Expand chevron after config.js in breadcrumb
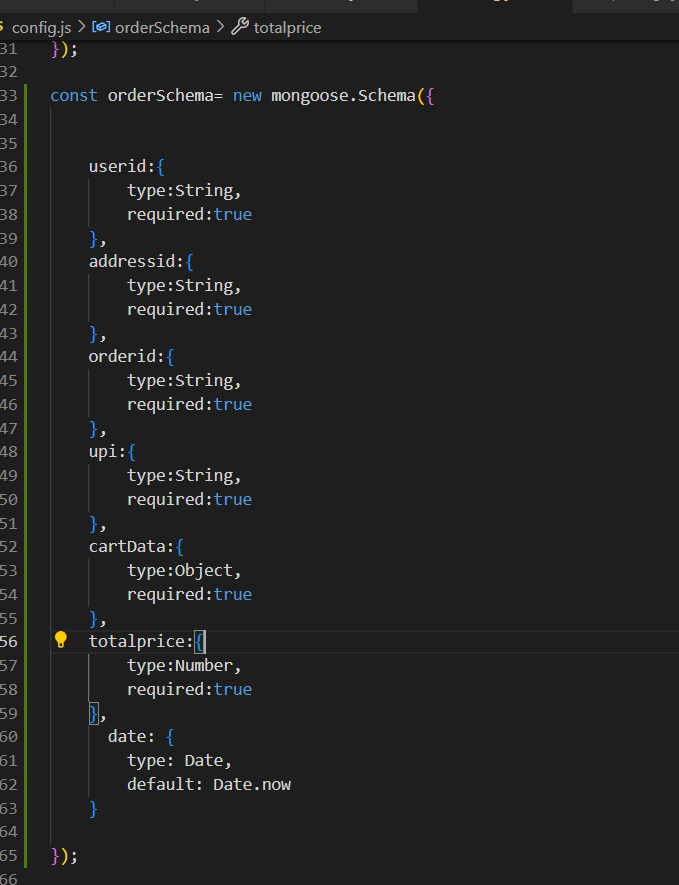Screen dimensions: 679x885 point(81,27)
